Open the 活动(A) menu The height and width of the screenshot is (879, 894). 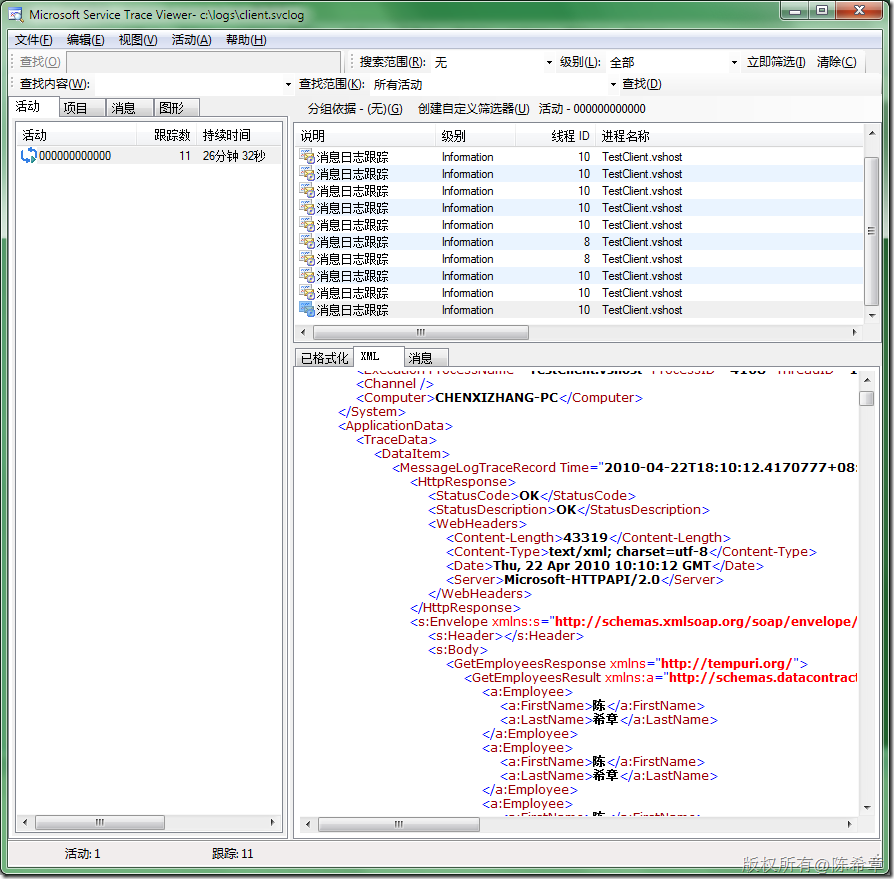192,40
